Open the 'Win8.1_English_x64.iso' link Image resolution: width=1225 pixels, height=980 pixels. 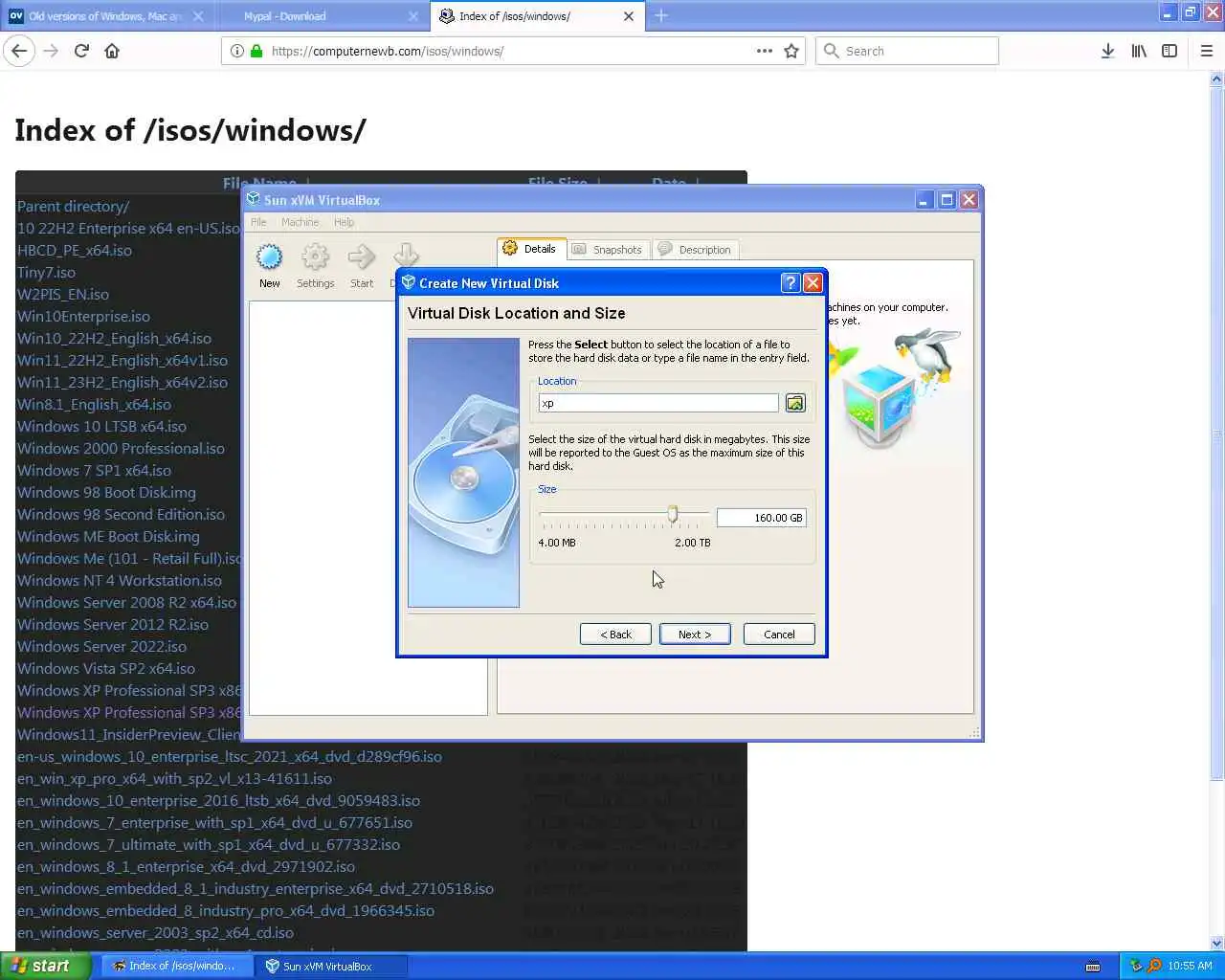[94, 404]
